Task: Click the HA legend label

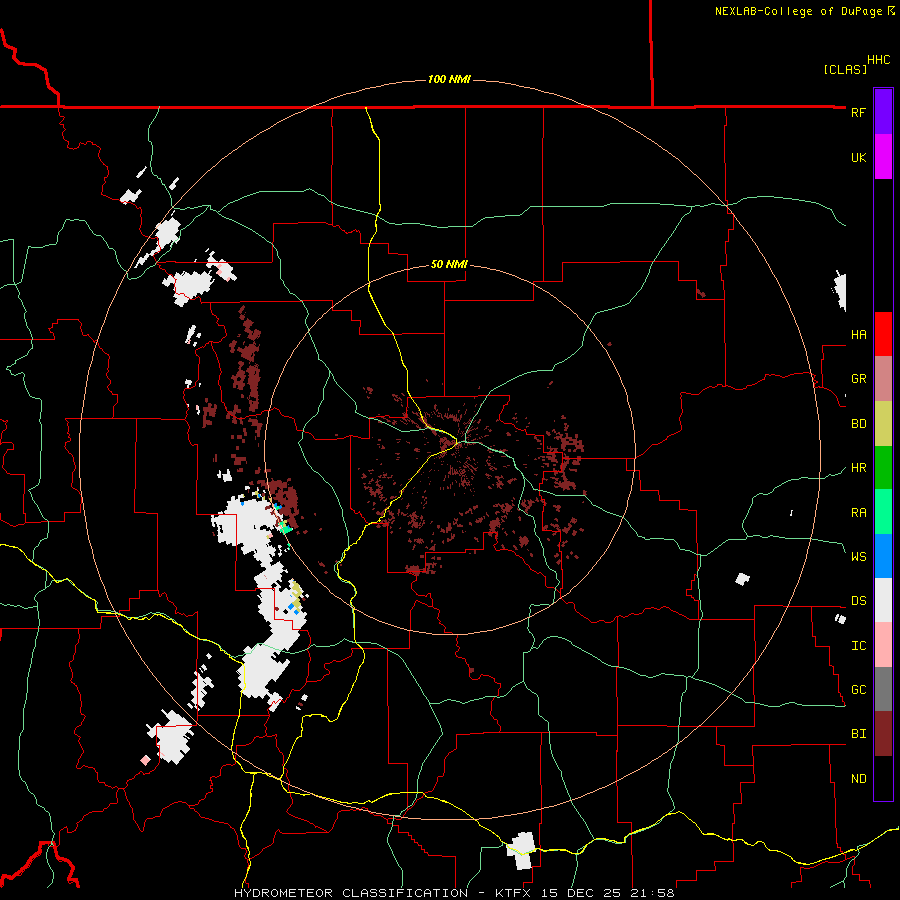Action: coord(859,334)
